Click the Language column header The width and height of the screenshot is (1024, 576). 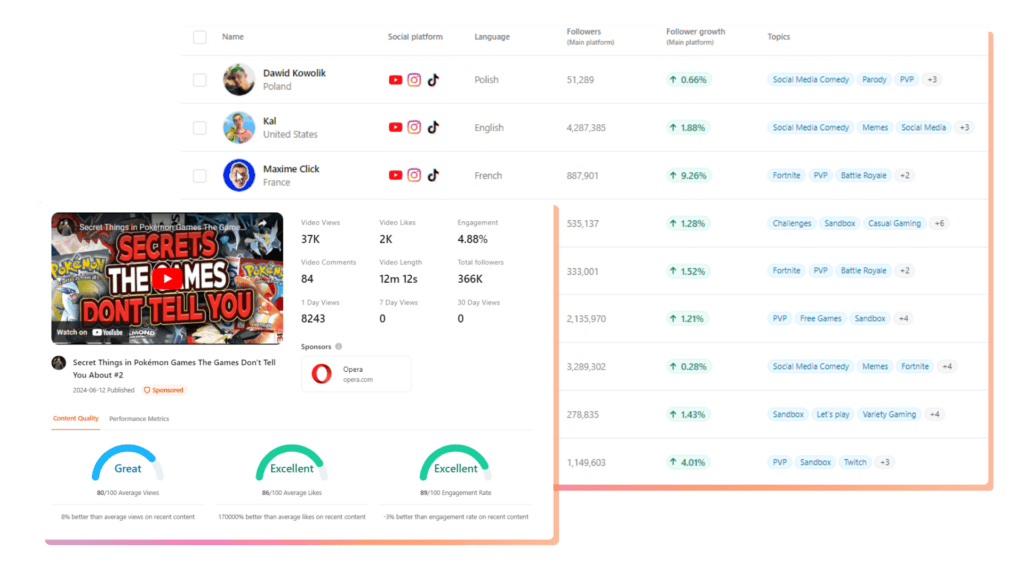[492, 37]
